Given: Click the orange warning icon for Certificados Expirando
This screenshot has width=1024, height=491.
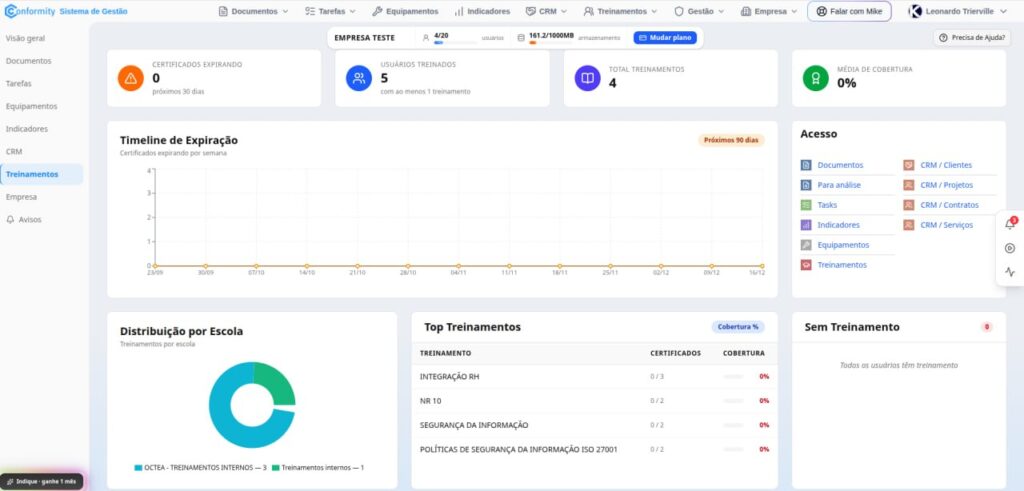Looking at the screenshot, I should 131,78.
